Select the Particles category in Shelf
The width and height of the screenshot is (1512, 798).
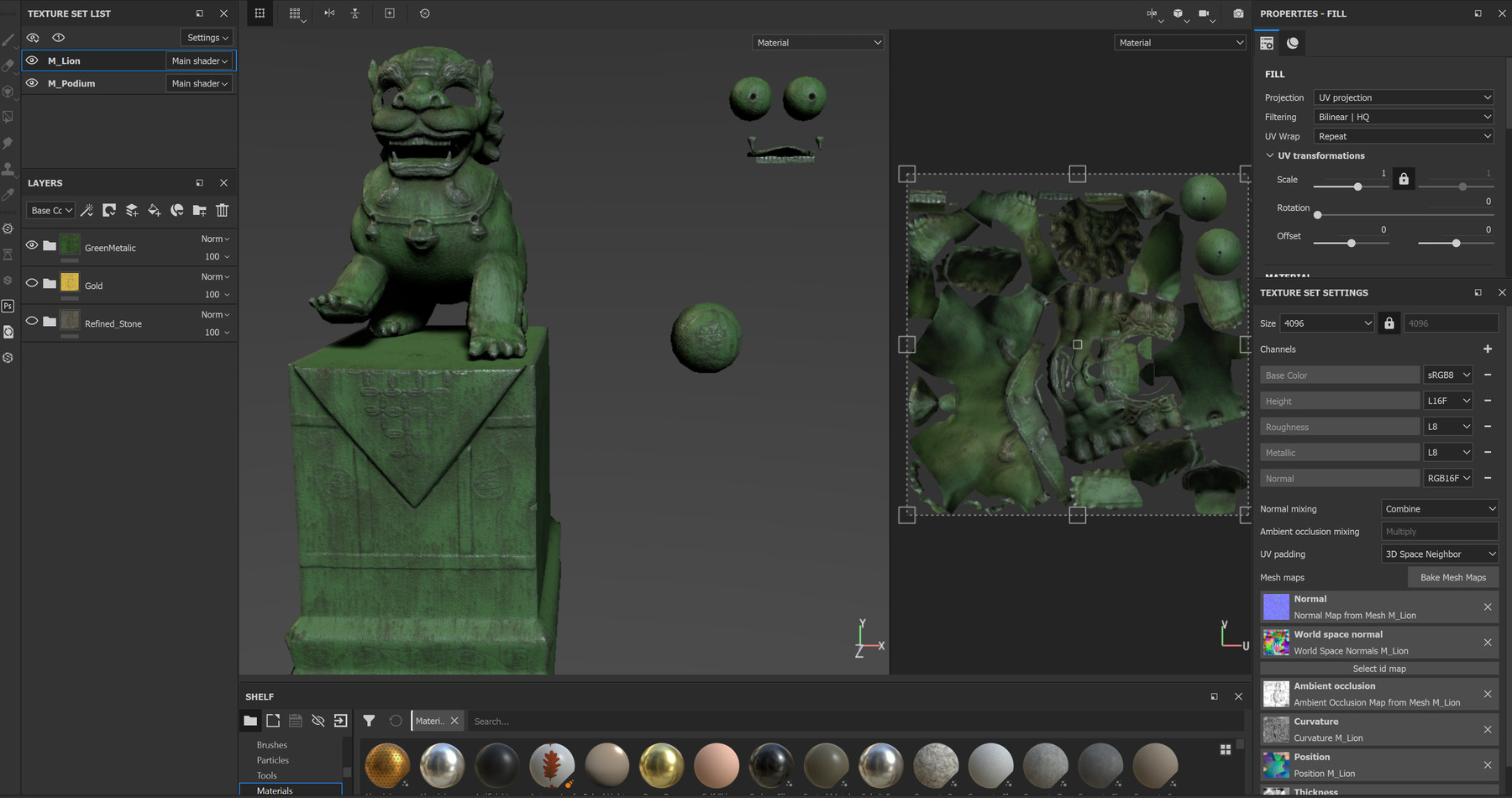coord(273,760)
